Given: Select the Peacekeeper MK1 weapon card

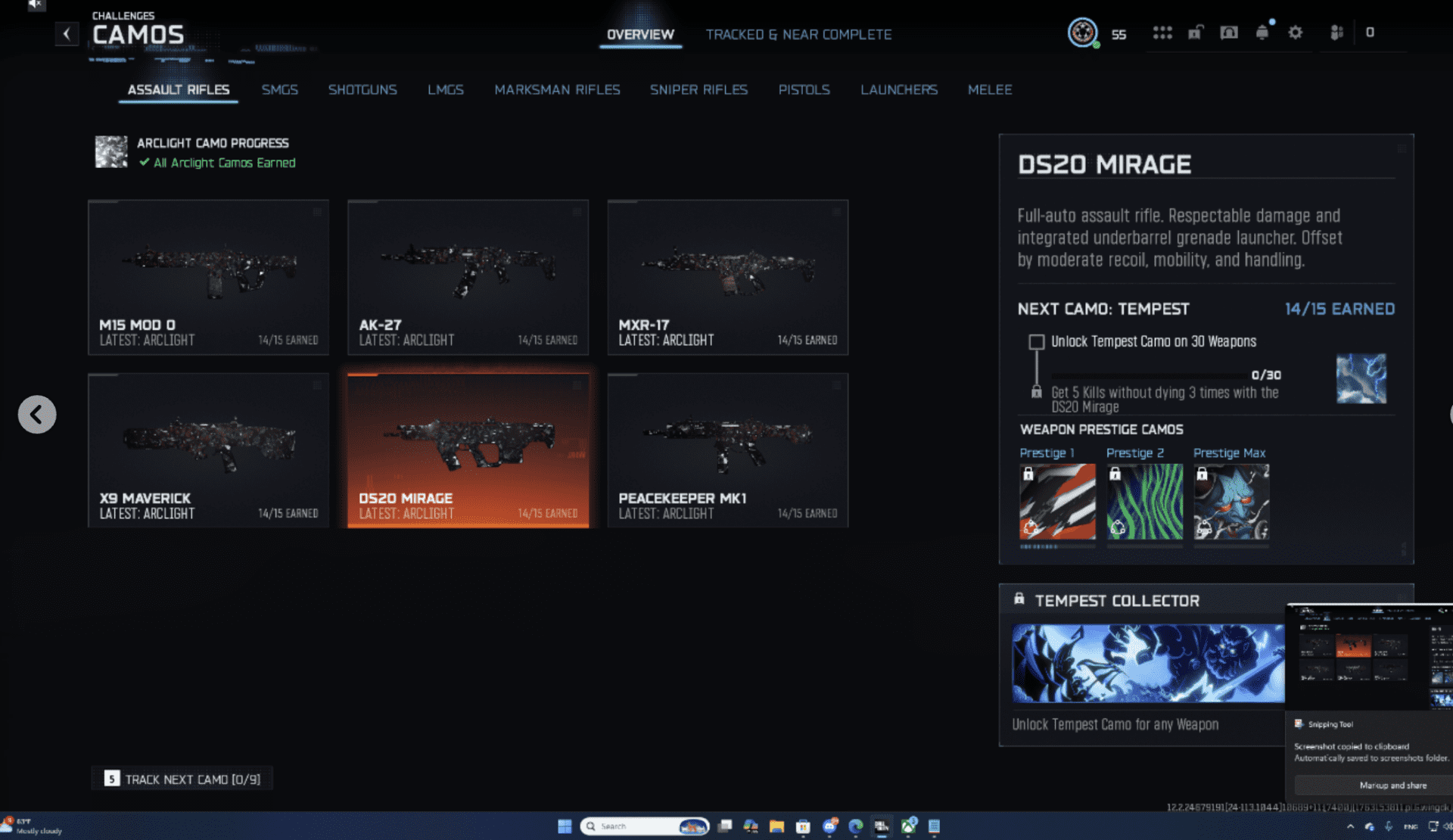Looking at the screenshot, I should pos(727,450).
